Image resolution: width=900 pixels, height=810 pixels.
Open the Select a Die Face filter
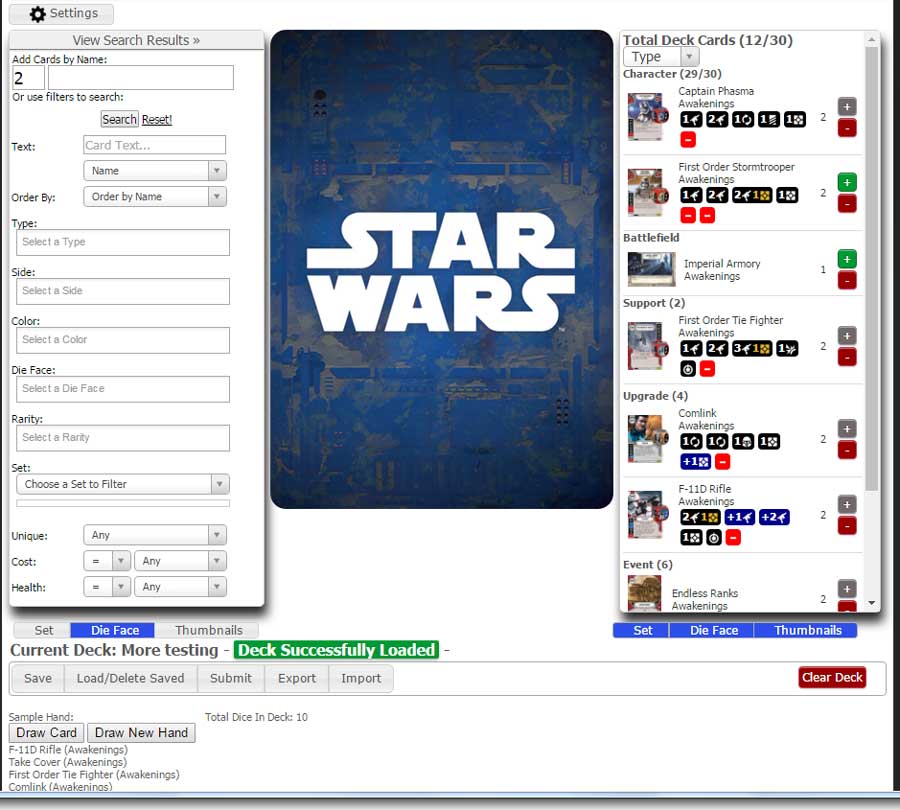(x=123, y=389)
